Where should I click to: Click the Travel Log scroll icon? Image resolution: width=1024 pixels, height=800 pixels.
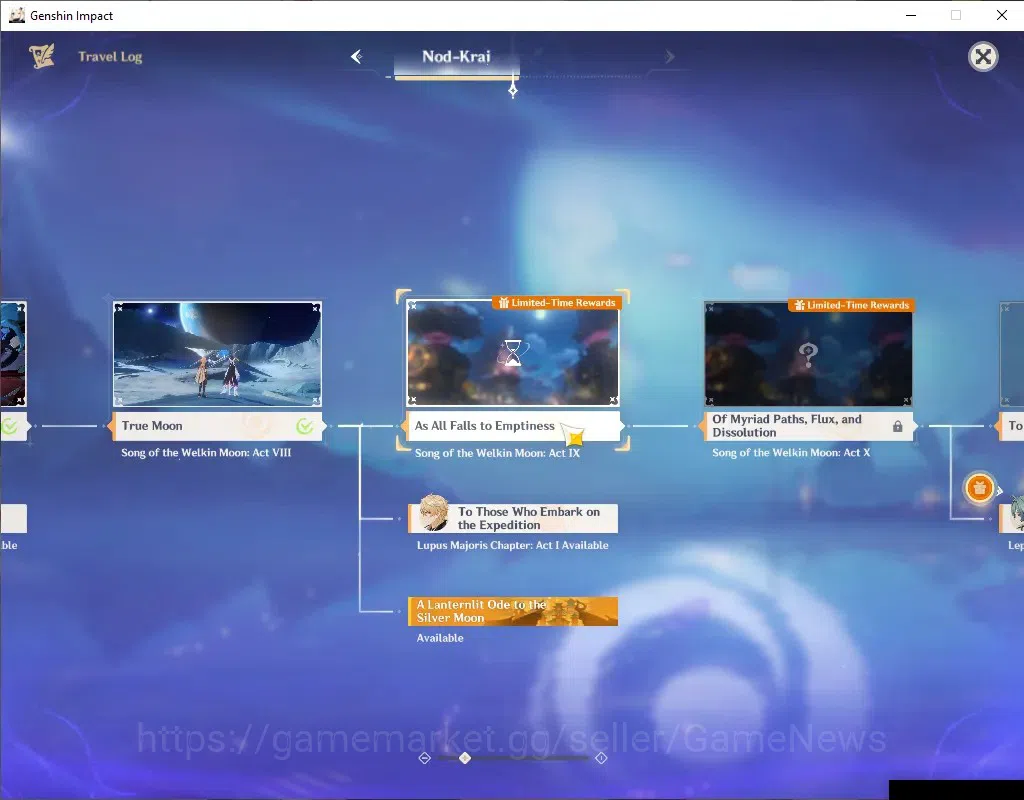tap(42, 56)
